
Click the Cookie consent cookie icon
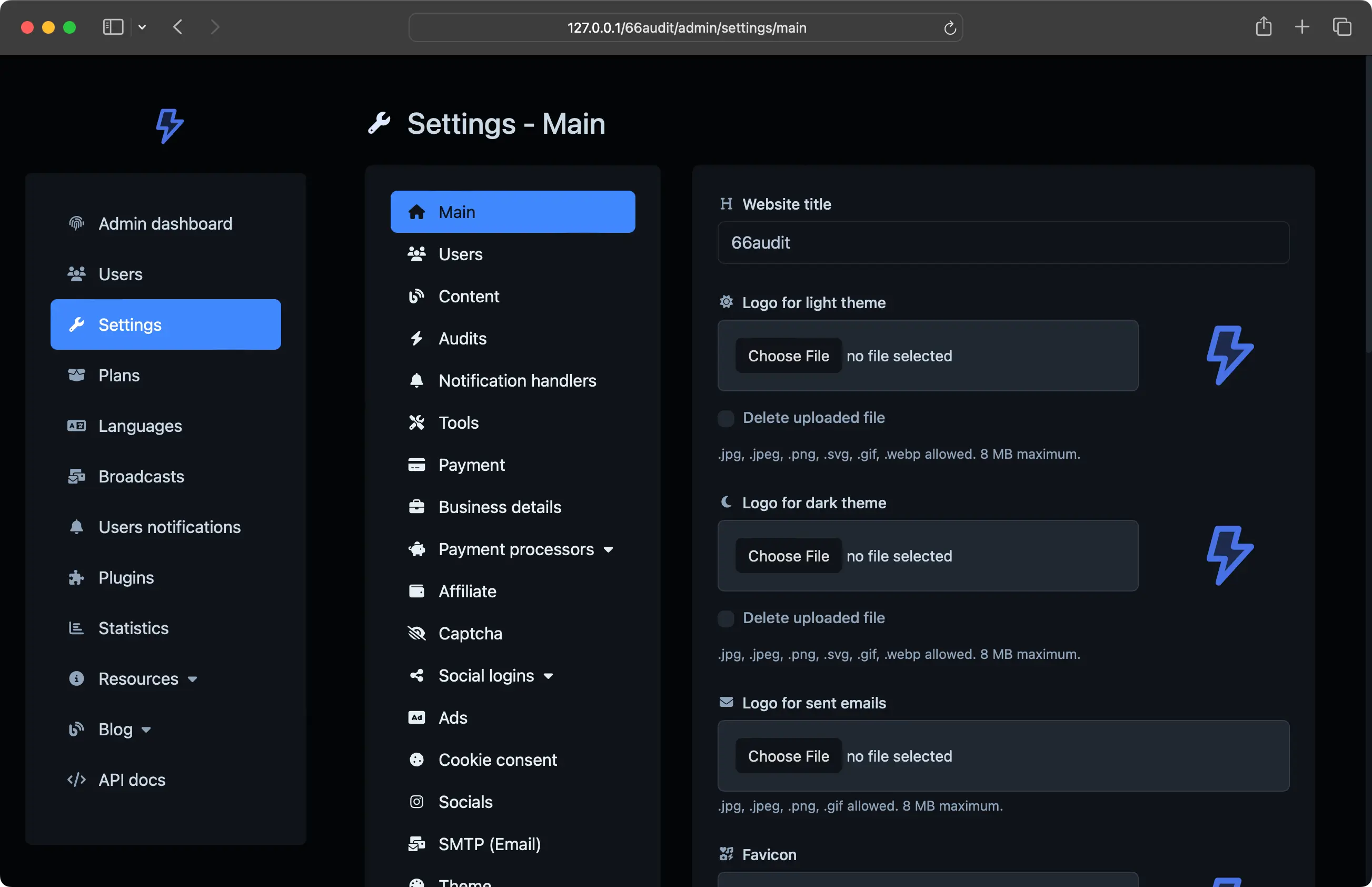416,760
